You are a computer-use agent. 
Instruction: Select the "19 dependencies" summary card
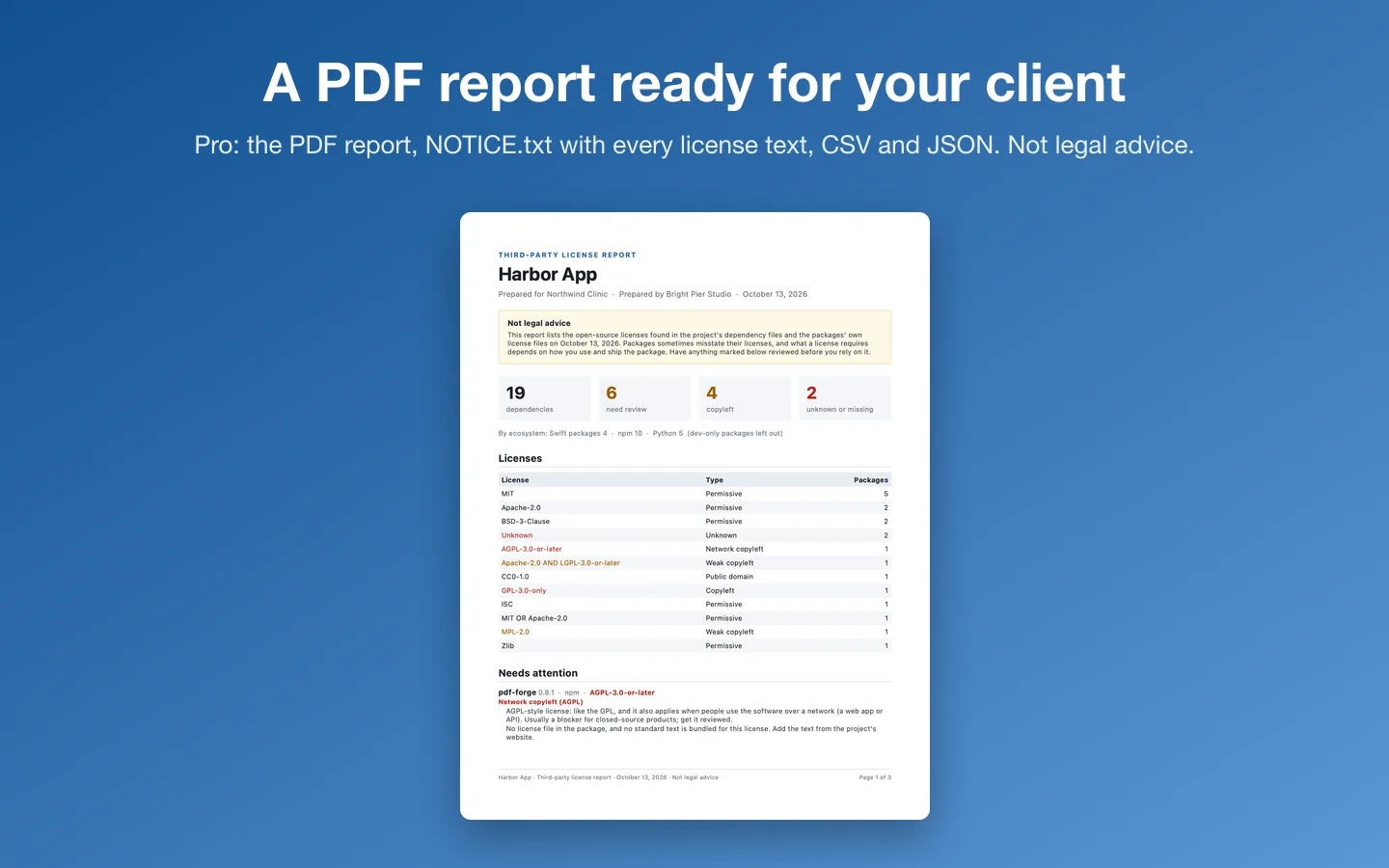click(544, 398)
